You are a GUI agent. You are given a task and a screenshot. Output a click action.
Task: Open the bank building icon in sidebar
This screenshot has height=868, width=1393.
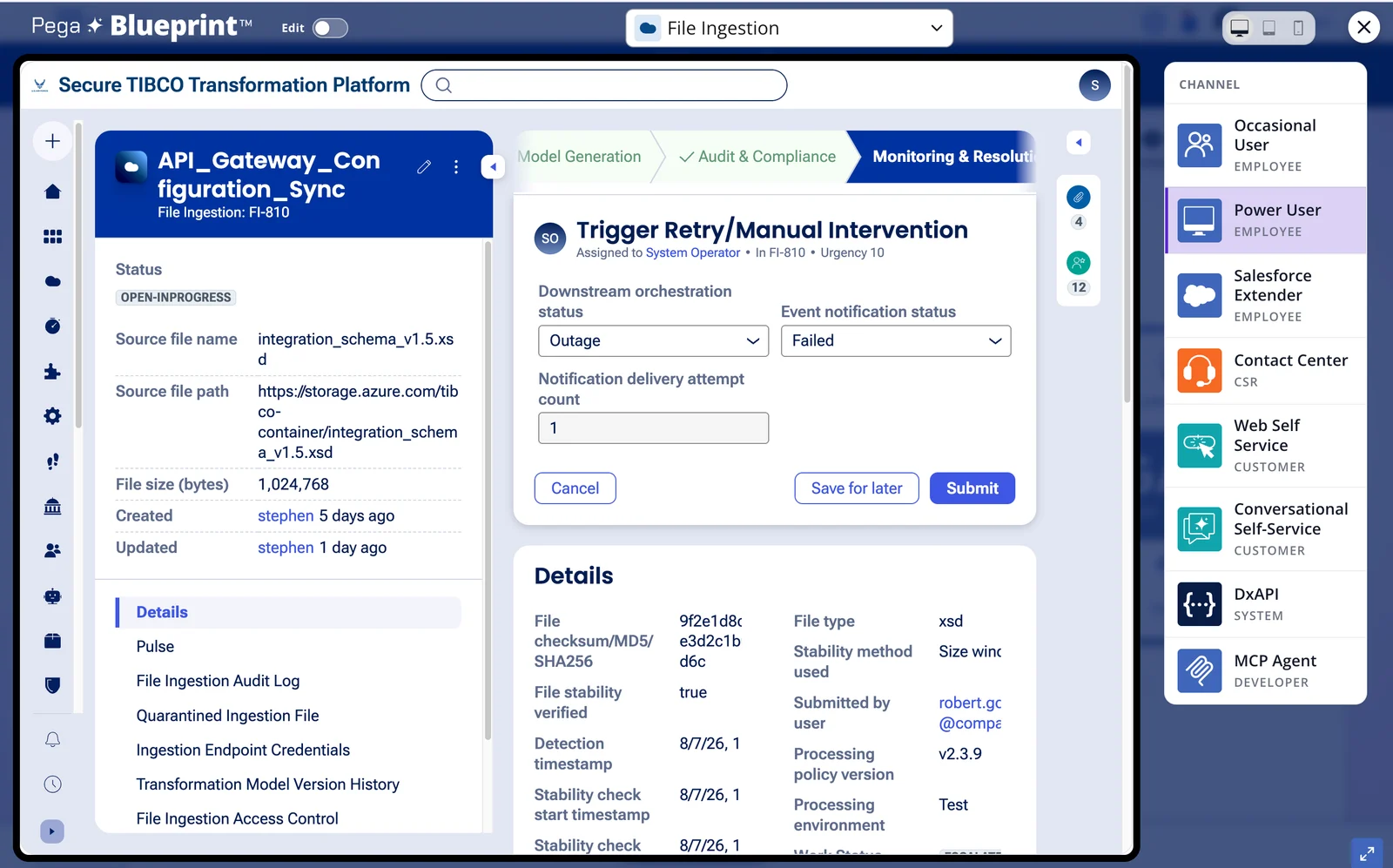tap(52, 507)
